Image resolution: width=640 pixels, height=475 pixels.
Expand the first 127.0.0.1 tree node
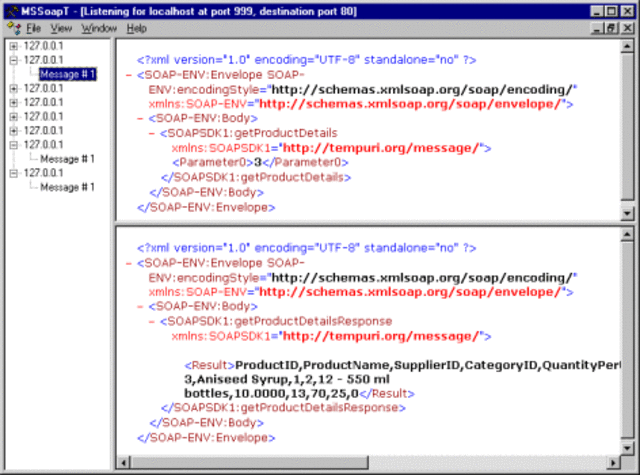[13, 46]
